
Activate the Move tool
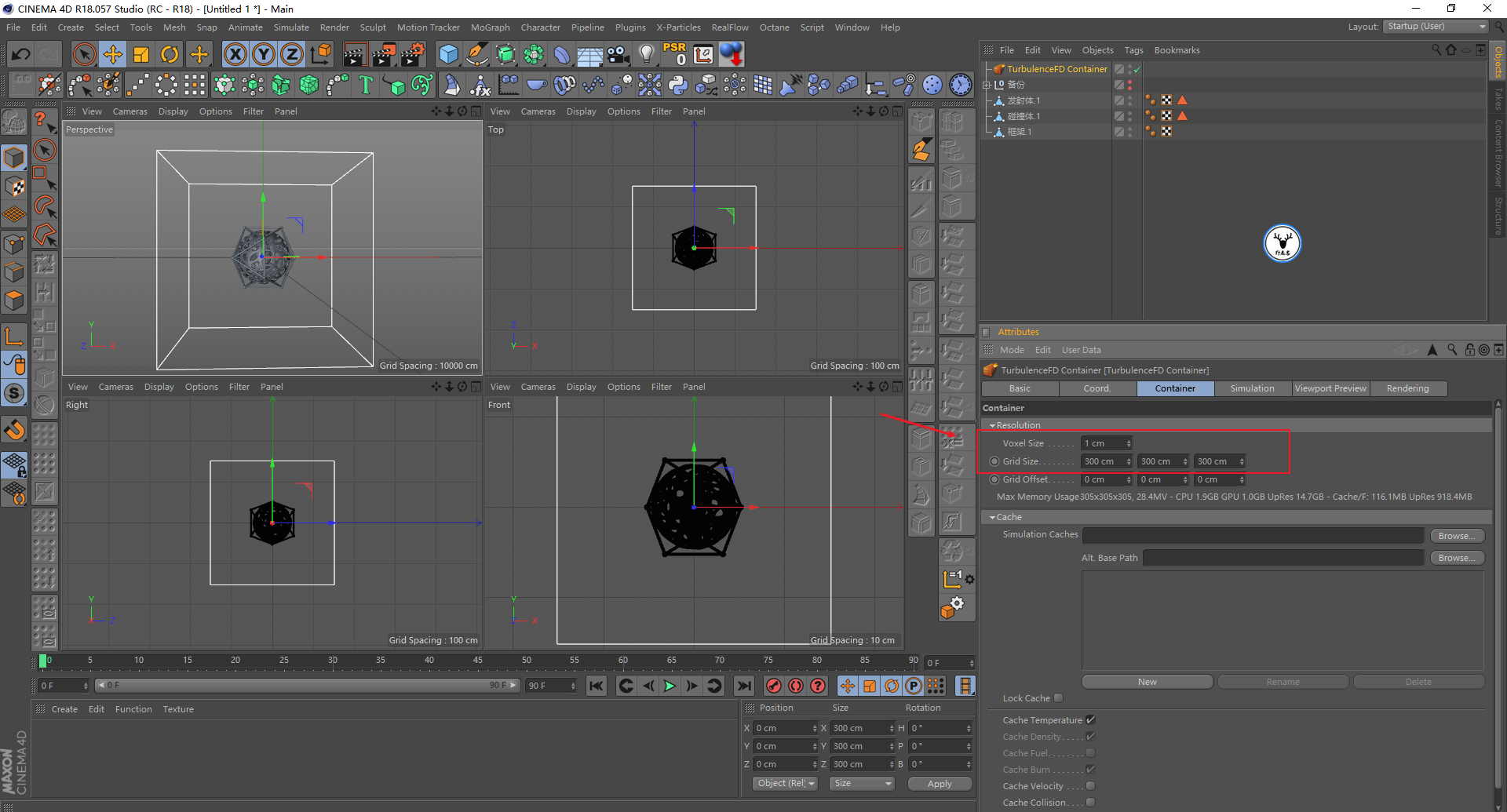(113, 54)
